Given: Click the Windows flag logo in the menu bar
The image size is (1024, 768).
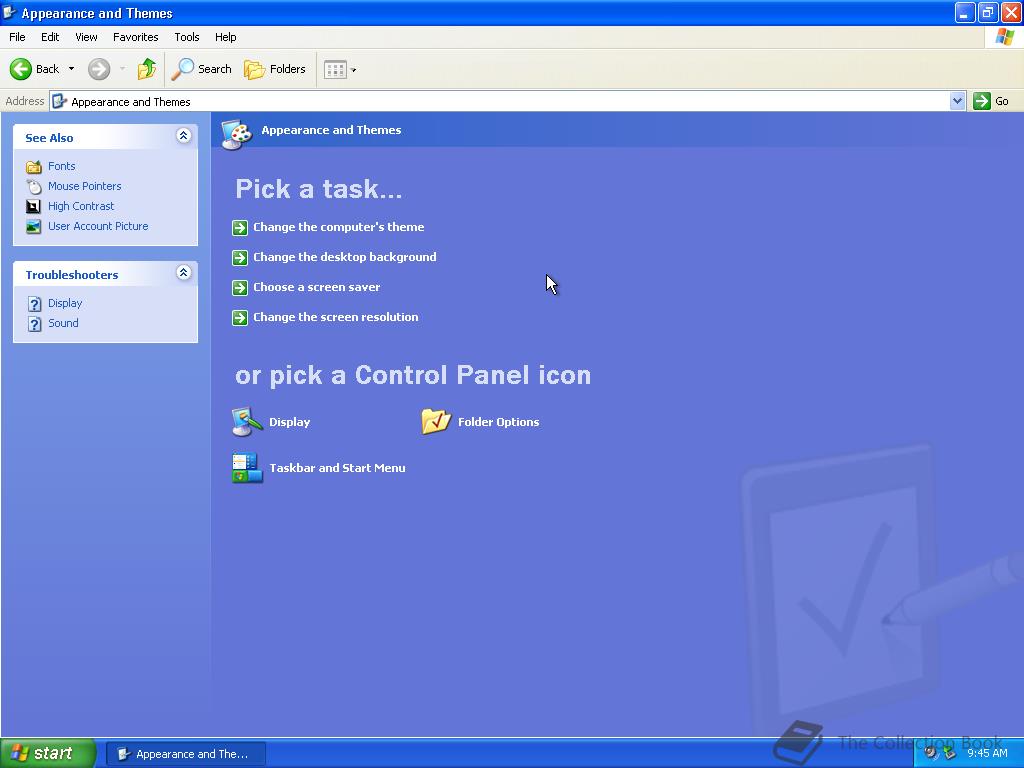Looking at the screenshot, I should [1004, 37].
